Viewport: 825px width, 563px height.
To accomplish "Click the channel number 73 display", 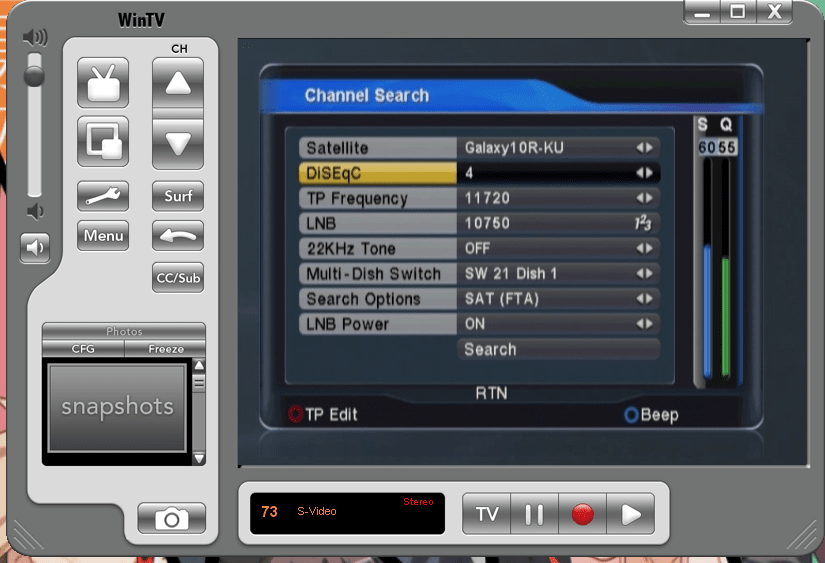I will point(269,511).
